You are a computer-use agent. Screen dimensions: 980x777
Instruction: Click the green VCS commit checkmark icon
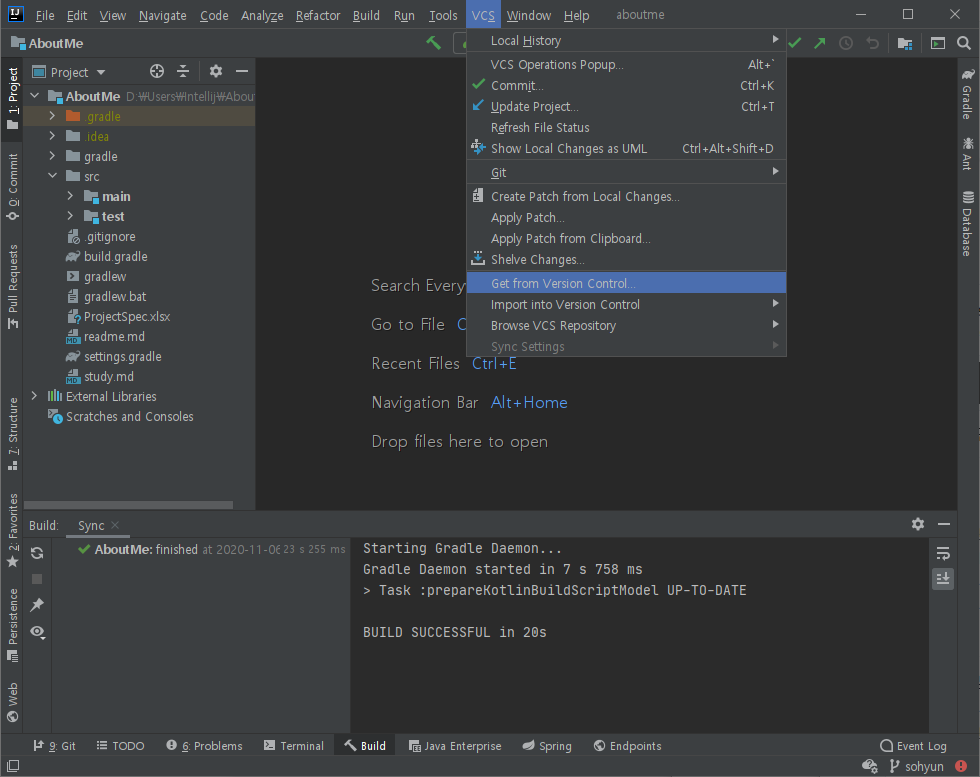pyautogui.click(x=795, y=43)
